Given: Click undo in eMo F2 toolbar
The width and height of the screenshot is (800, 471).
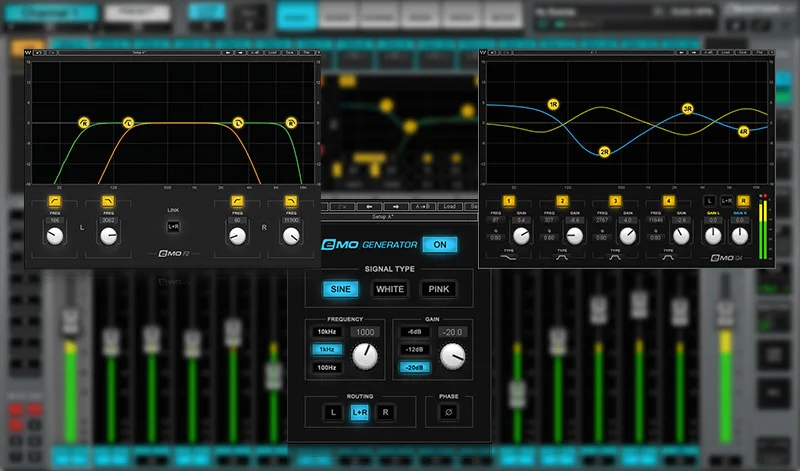Looking at the screenshot, I should click(39, 53).
